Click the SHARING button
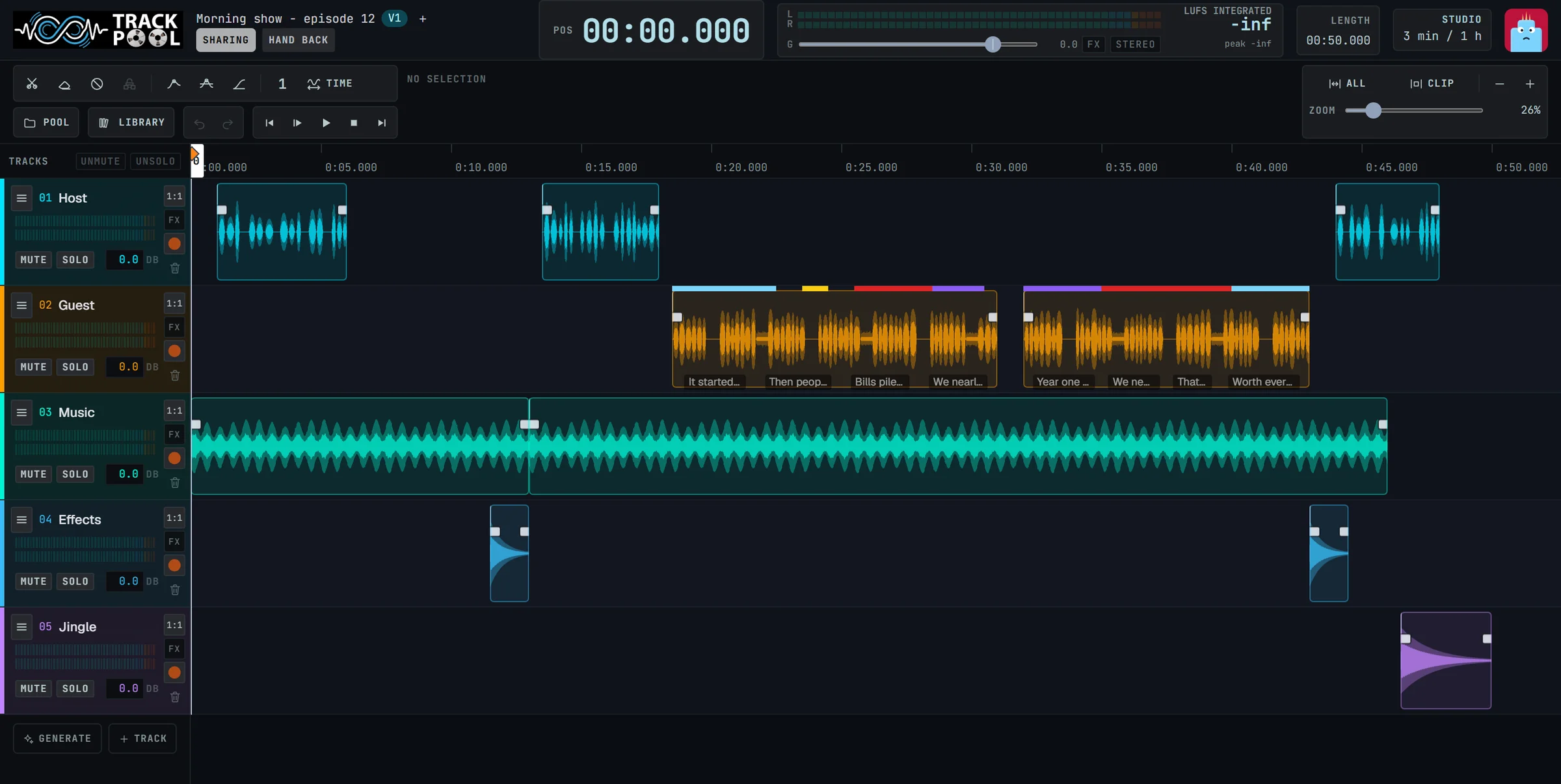The height and width of the screenshot is (784, 1561). pyautogui.click(x=226, y=40)
